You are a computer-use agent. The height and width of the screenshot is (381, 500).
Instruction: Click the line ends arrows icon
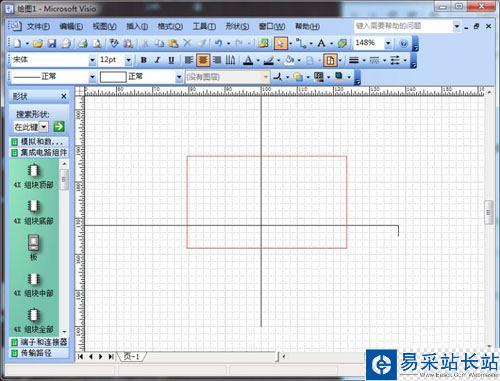tap(395, 60)
